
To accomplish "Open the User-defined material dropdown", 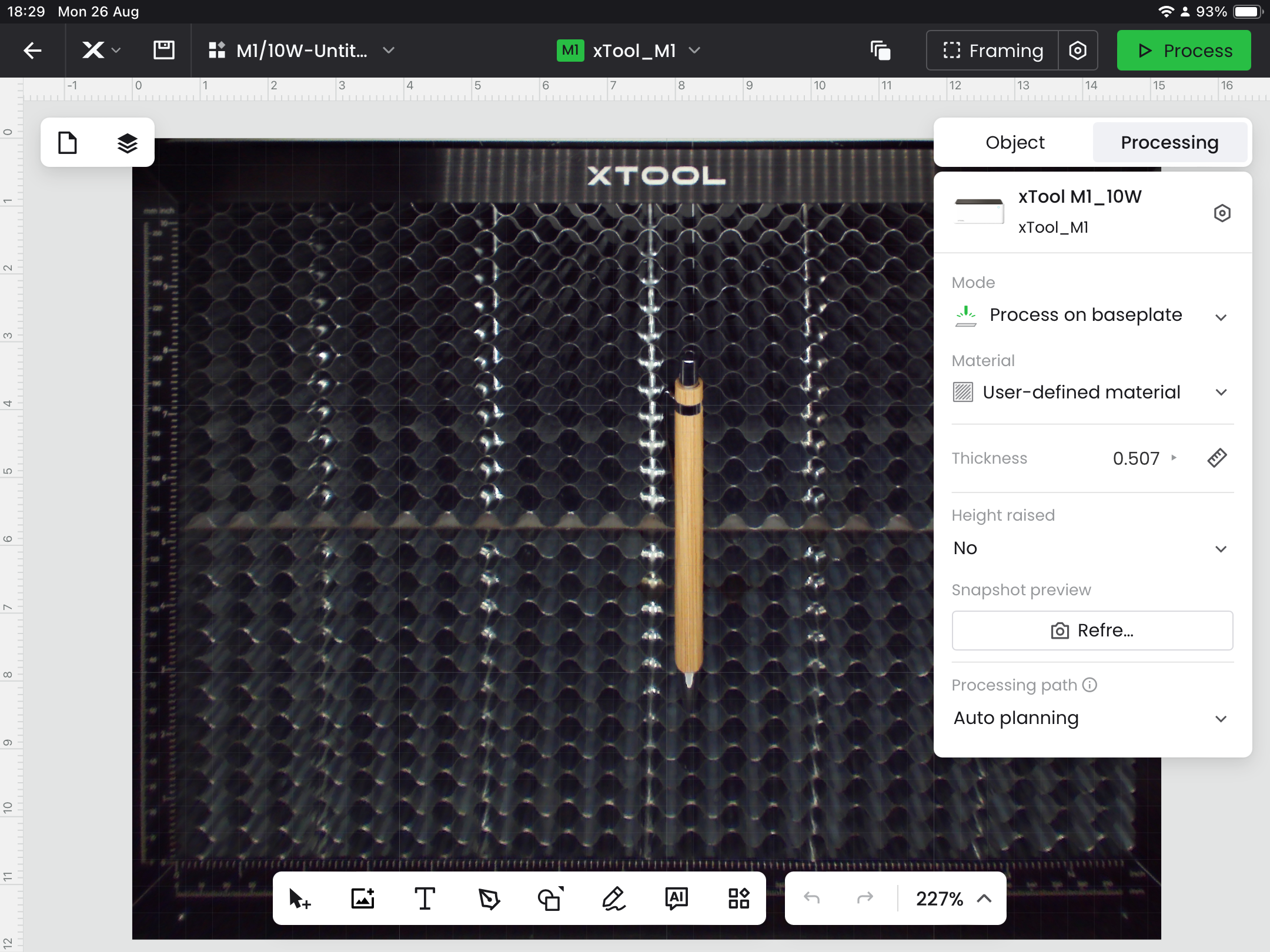I will pyautogui.click(x=1092, y=393).
